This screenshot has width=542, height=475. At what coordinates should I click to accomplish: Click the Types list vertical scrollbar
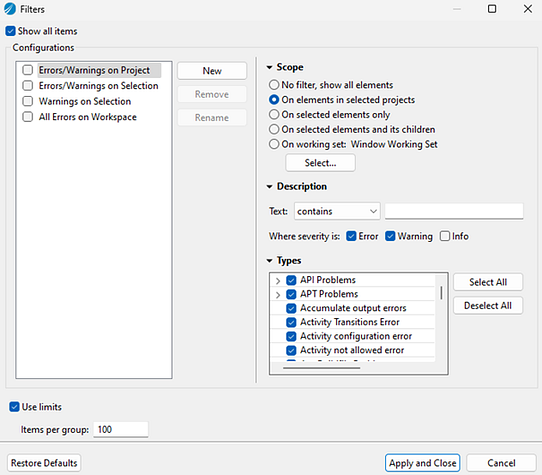click(x=441, y=293)
